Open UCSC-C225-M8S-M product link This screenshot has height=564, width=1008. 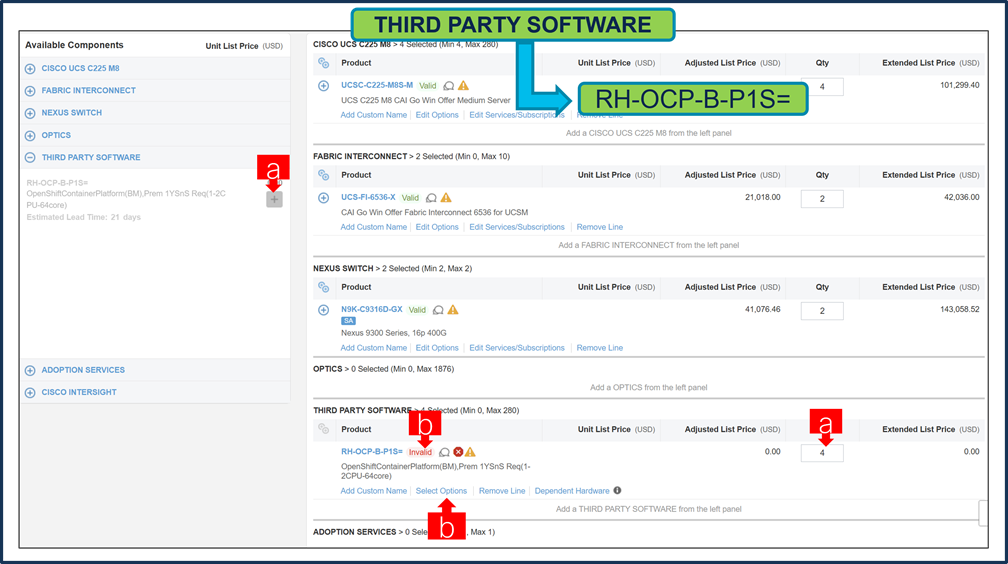pos(377,85)
